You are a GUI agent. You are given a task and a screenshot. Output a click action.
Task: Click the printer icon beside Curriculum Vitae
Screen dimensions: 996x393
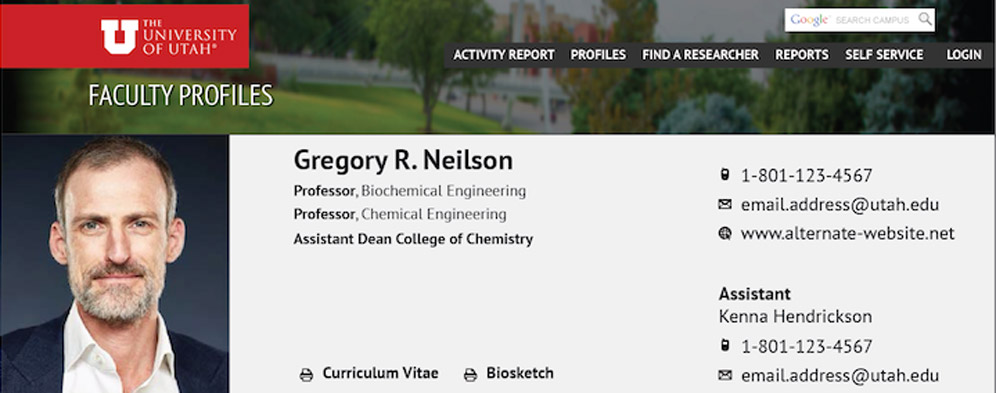306,375
